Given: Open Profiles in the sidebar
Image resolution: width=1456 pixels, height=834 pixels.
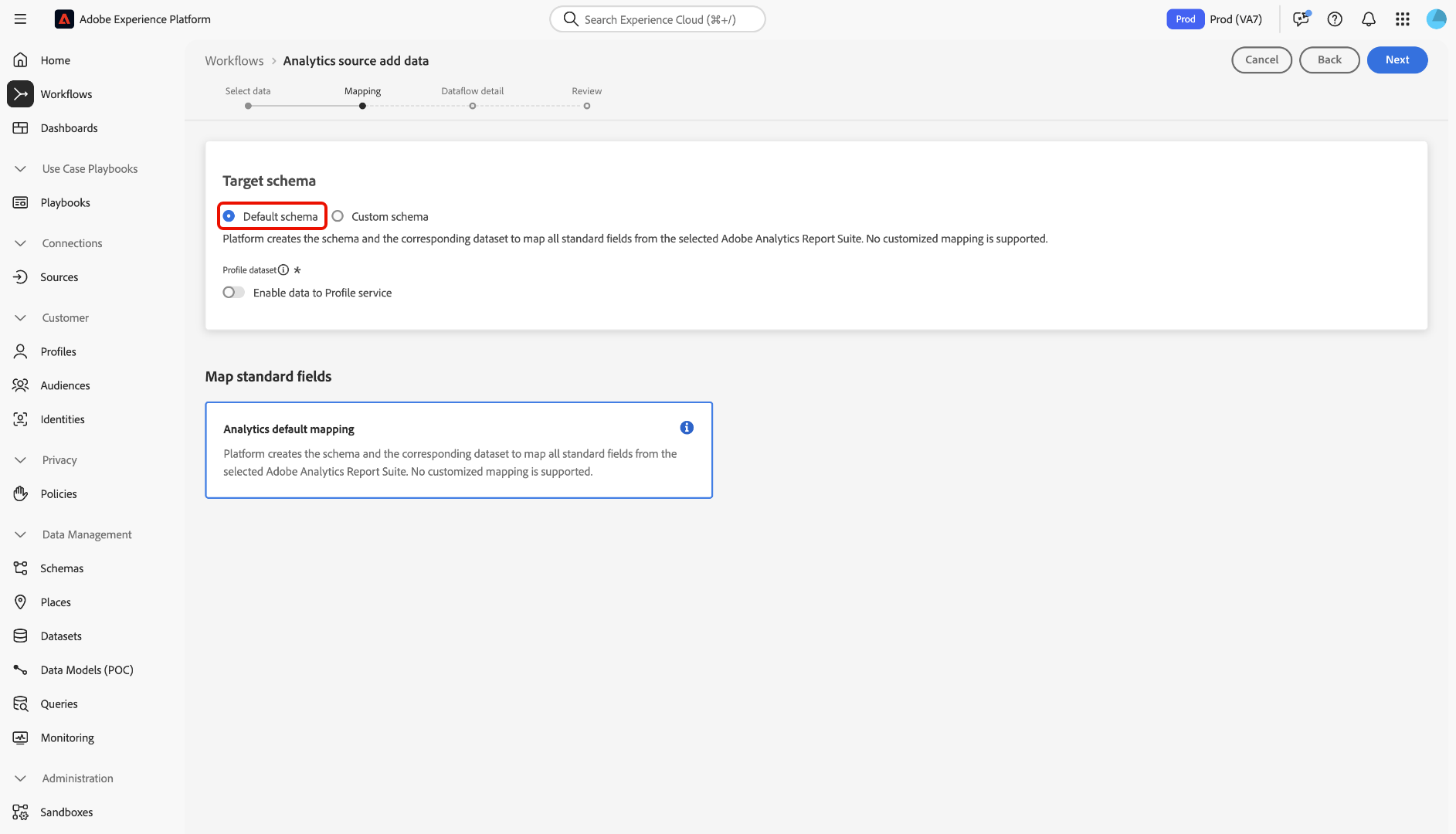Looking at the screenshot, I should [x=59, y=351].
